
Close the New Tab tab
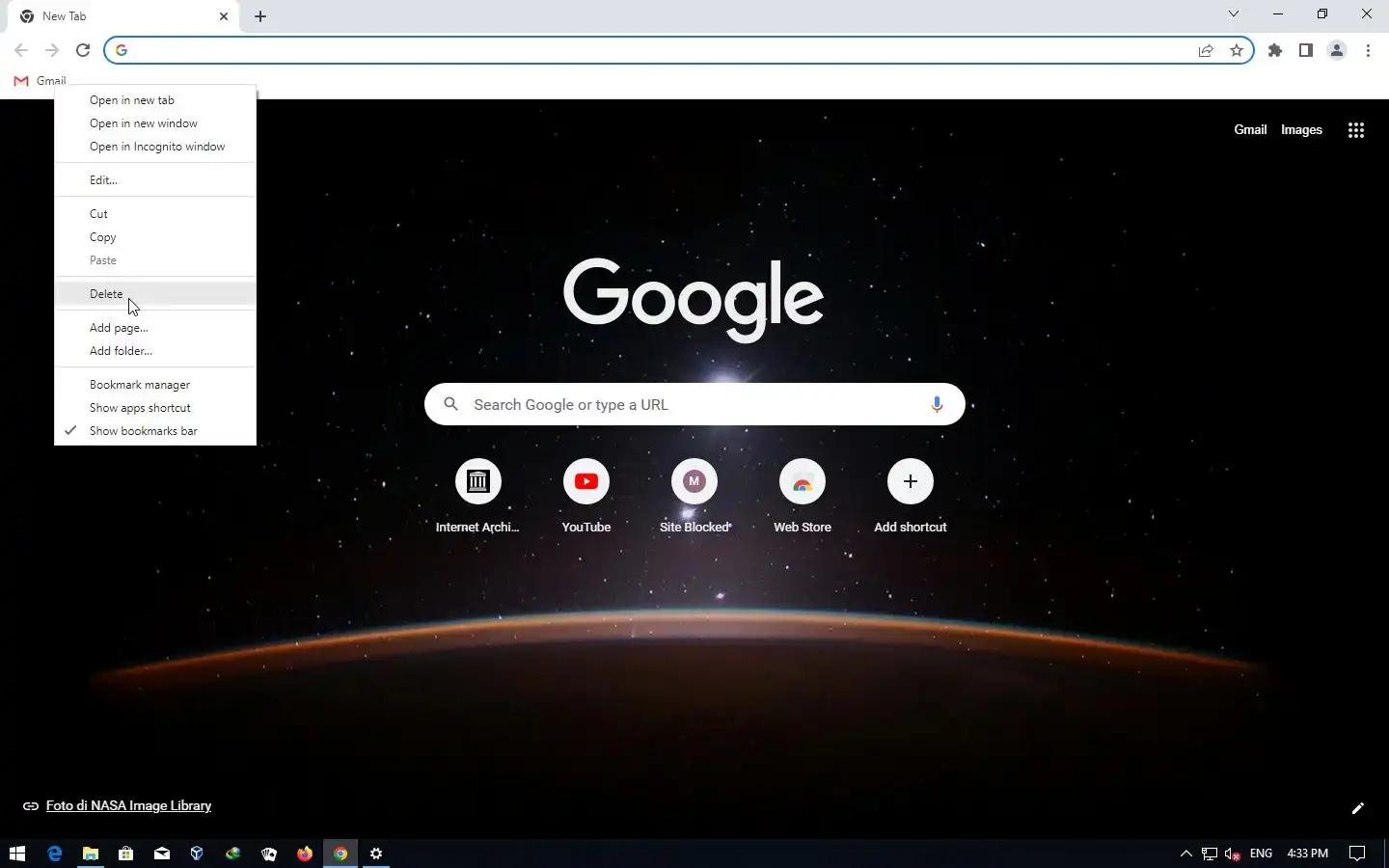(x=224, y=16)
